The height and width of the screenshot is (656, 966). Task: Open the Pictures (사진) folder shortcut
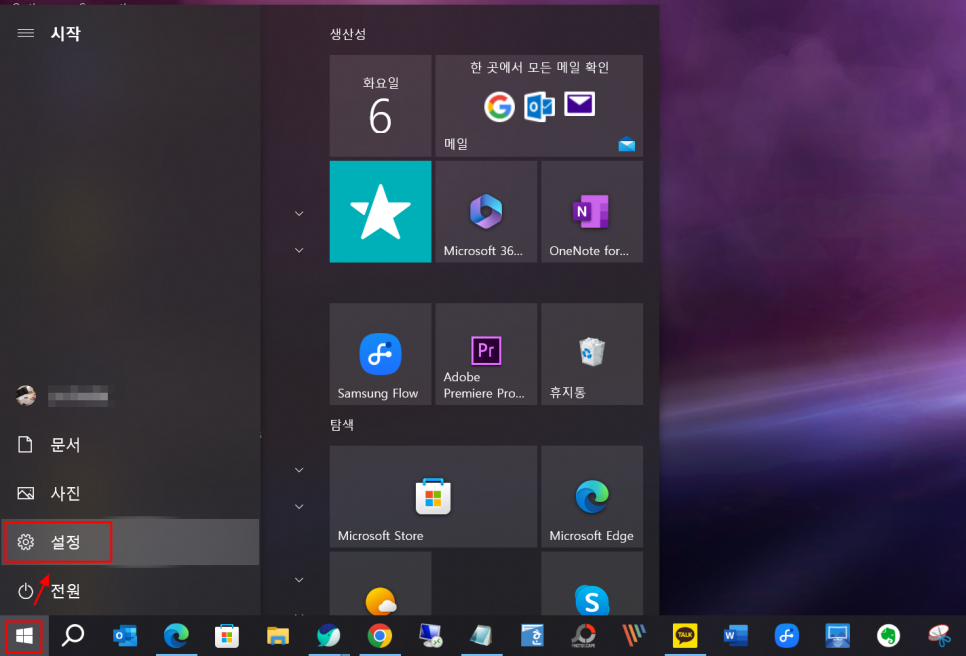131,493
